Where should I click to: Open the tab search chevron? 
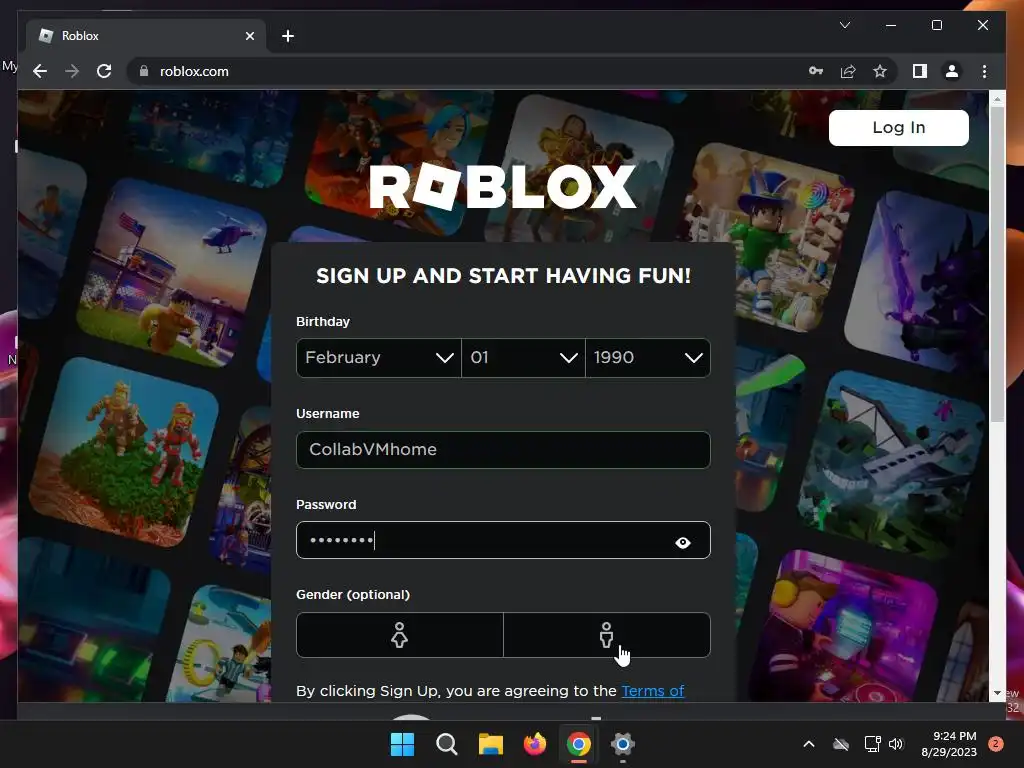pos(844,25)
